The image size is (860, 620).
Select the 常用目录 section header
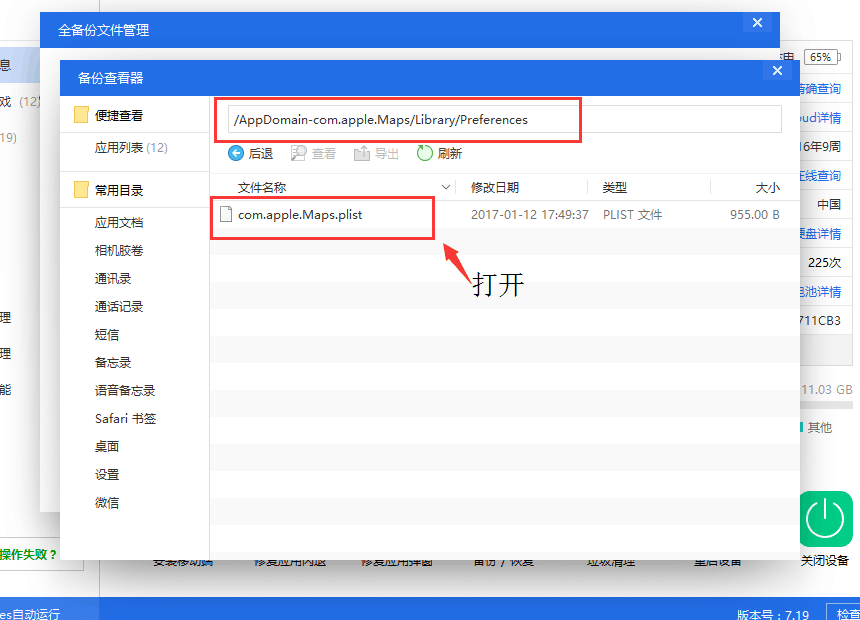(x=118, y=190)
